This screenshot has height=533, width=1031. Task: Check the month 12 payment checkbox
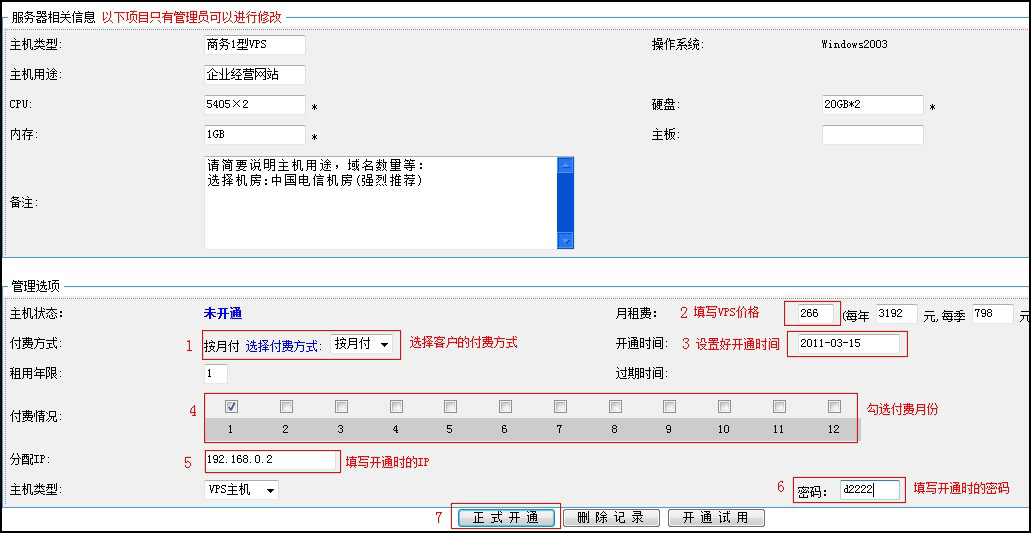(834, 407)
